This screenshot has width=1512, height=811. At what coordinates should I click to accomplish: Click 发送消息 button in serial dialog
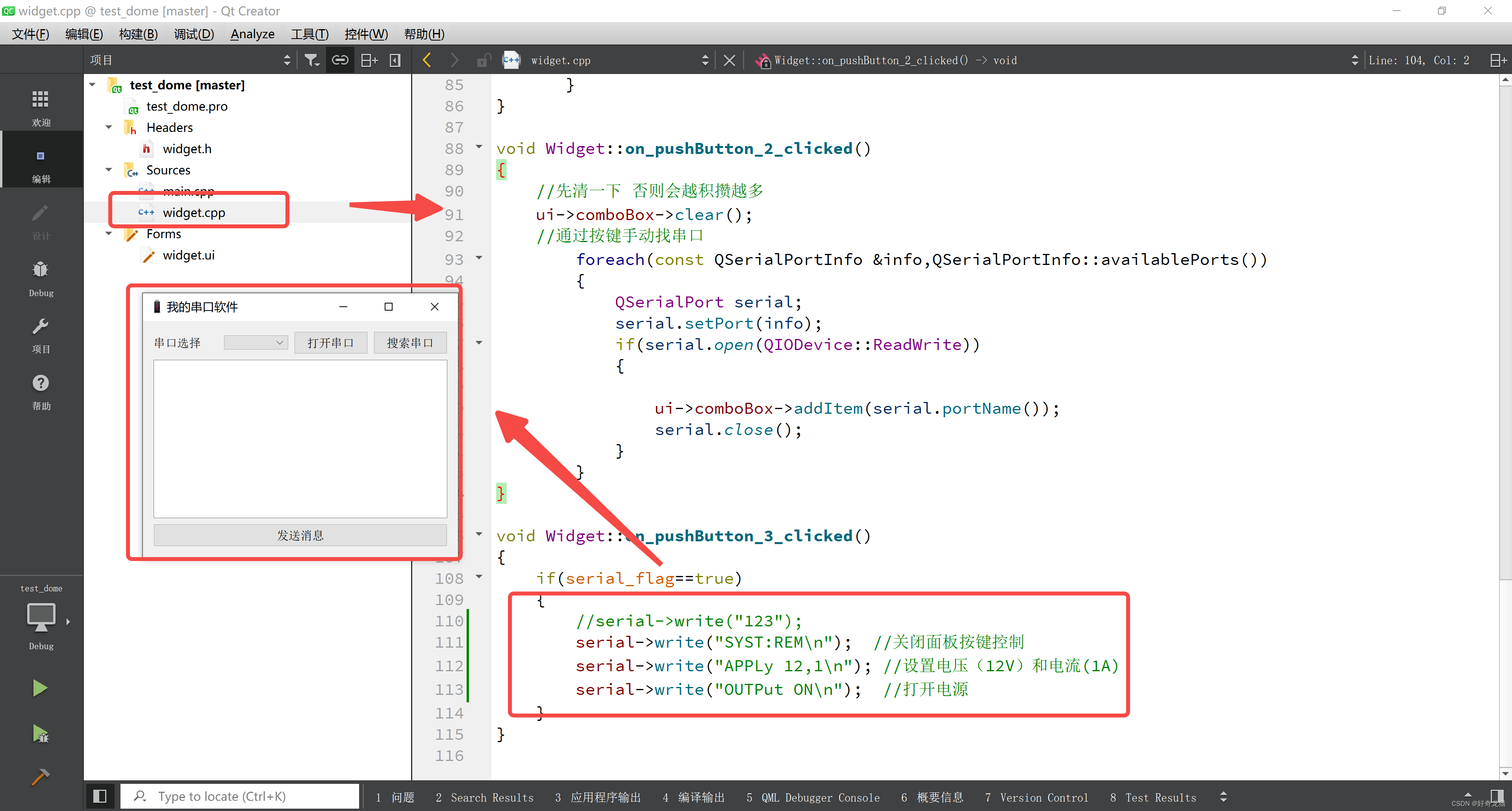[x=298, y=535]
